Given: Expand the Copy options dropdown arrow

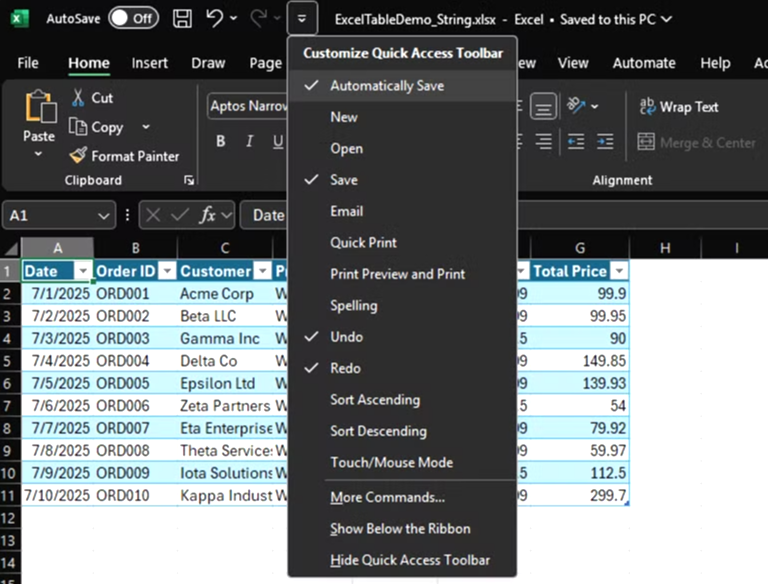Looking at the screenshot, I should click(x=146, y=127).
